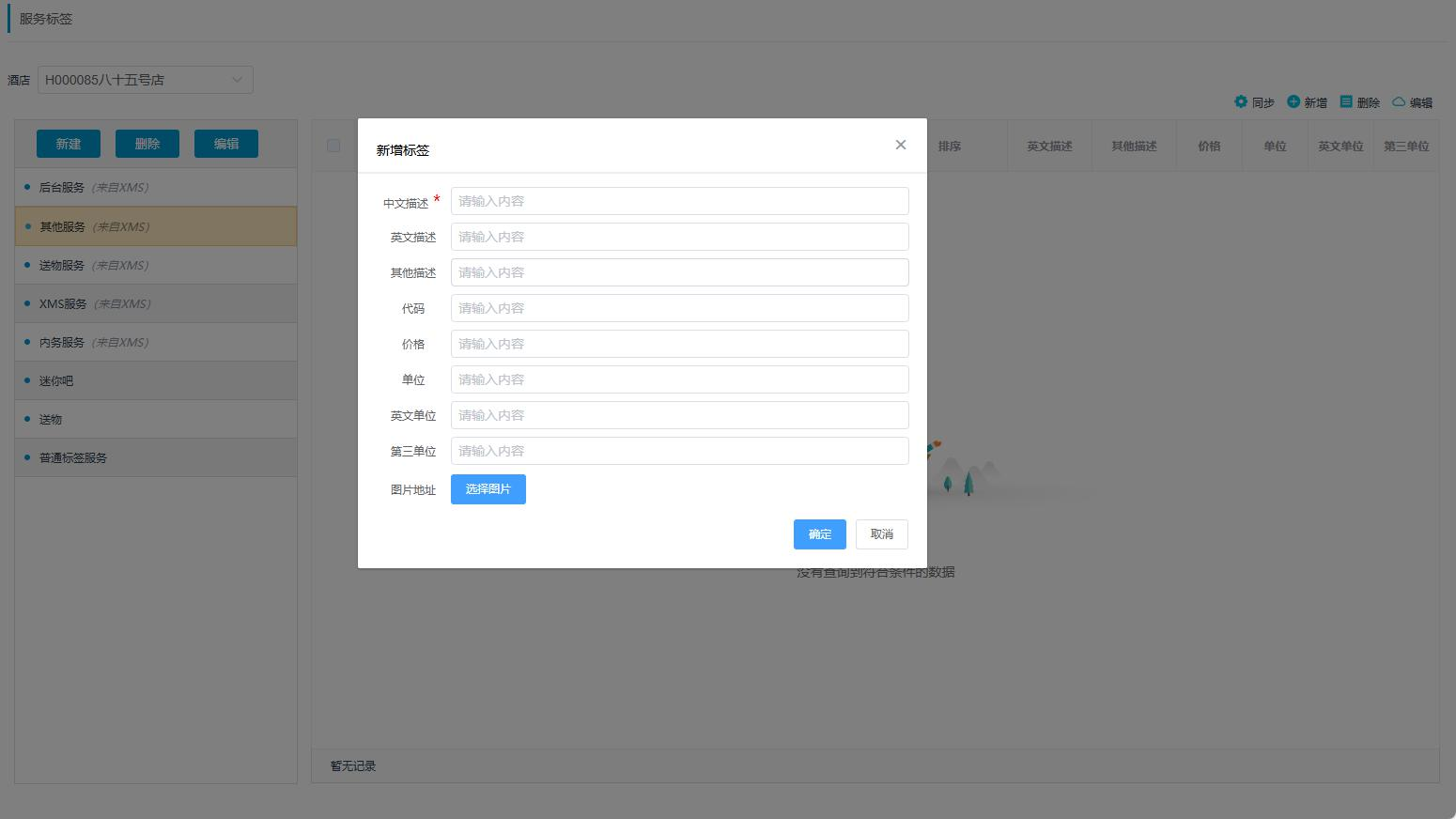Viewport: 1456px width, 819px height.
Task: Open the 酒店 hotel dropdown
Action: click(x=146, y=80)
